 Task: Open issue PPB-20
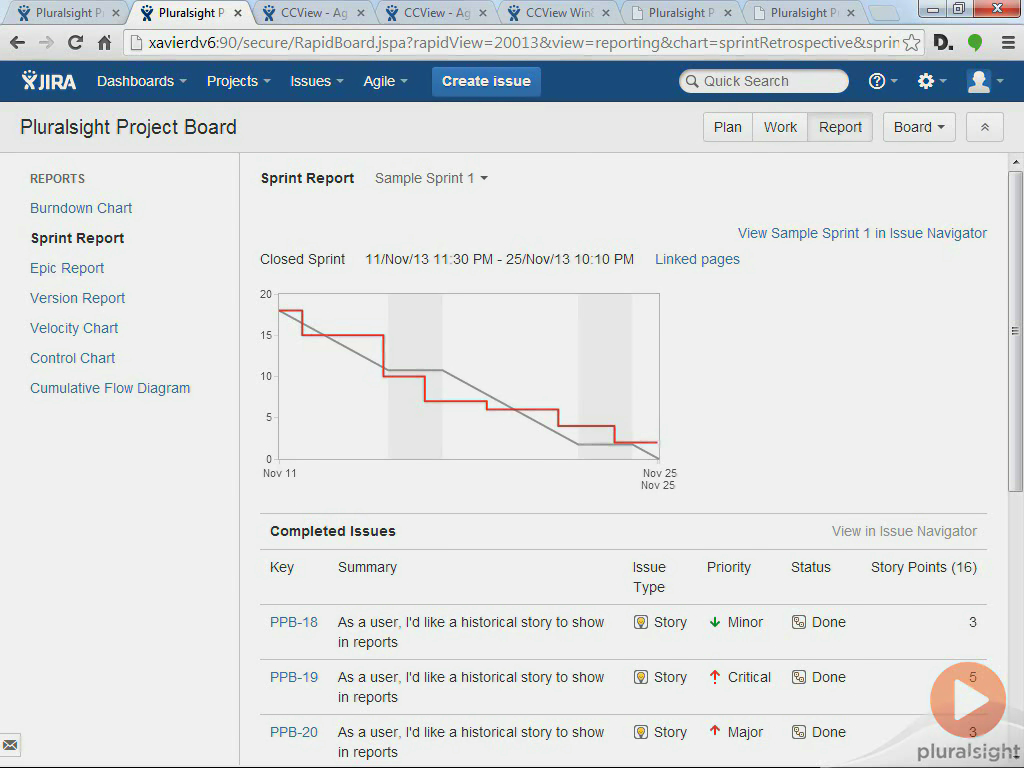click(293, 732)
